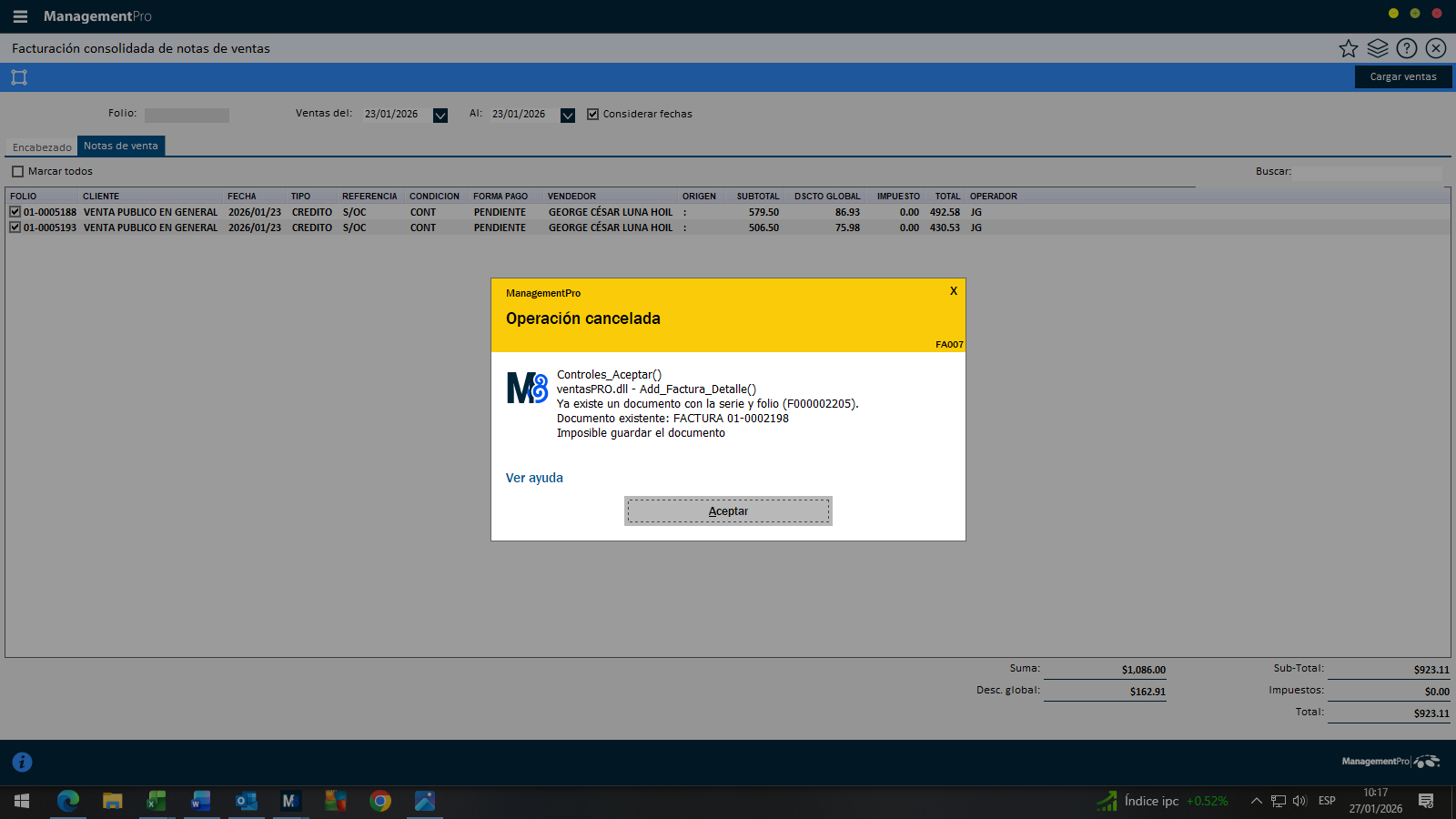Viewport: 1456px width, 819px height.
Task: Expand the system tray hidden icons
Action: [1256, 801]
